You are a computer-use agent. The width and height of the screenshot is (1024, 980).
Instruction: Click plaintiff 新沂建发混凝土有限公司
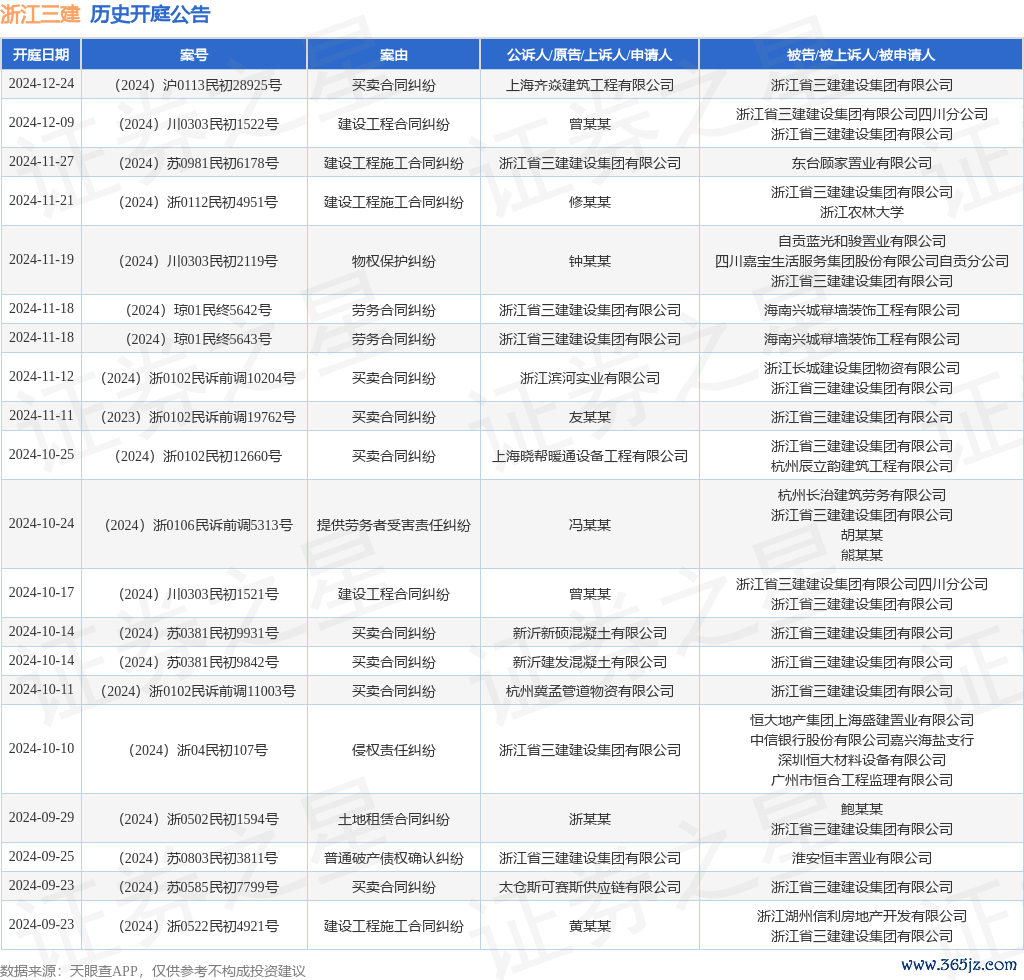click(x=590, y=662)
